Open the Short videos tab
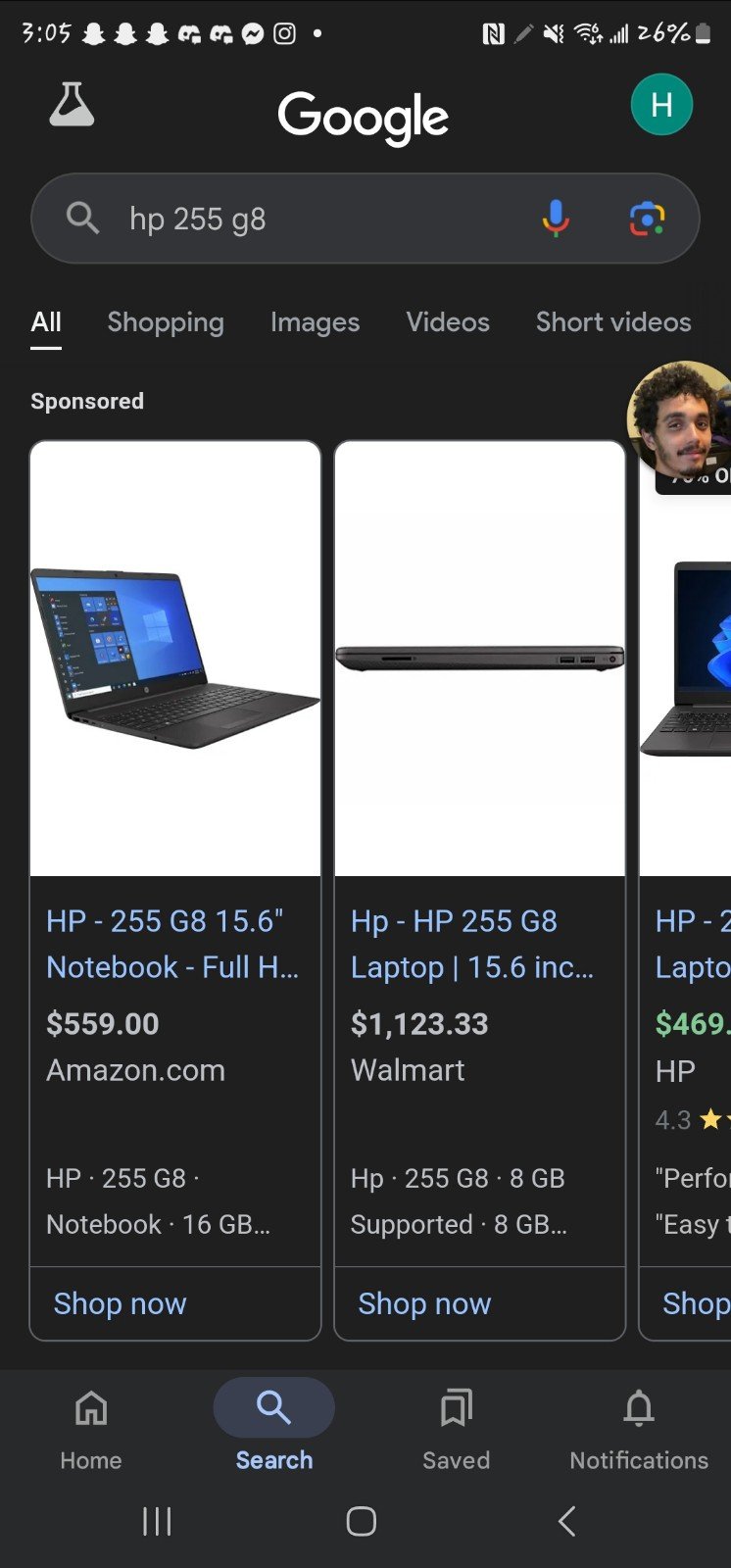731x1568 pixels. 613,322
